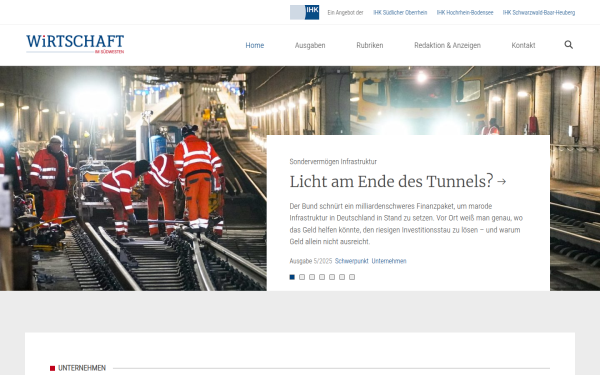
Task: Switch to the second slide indicator
Action: click(302, 277)
